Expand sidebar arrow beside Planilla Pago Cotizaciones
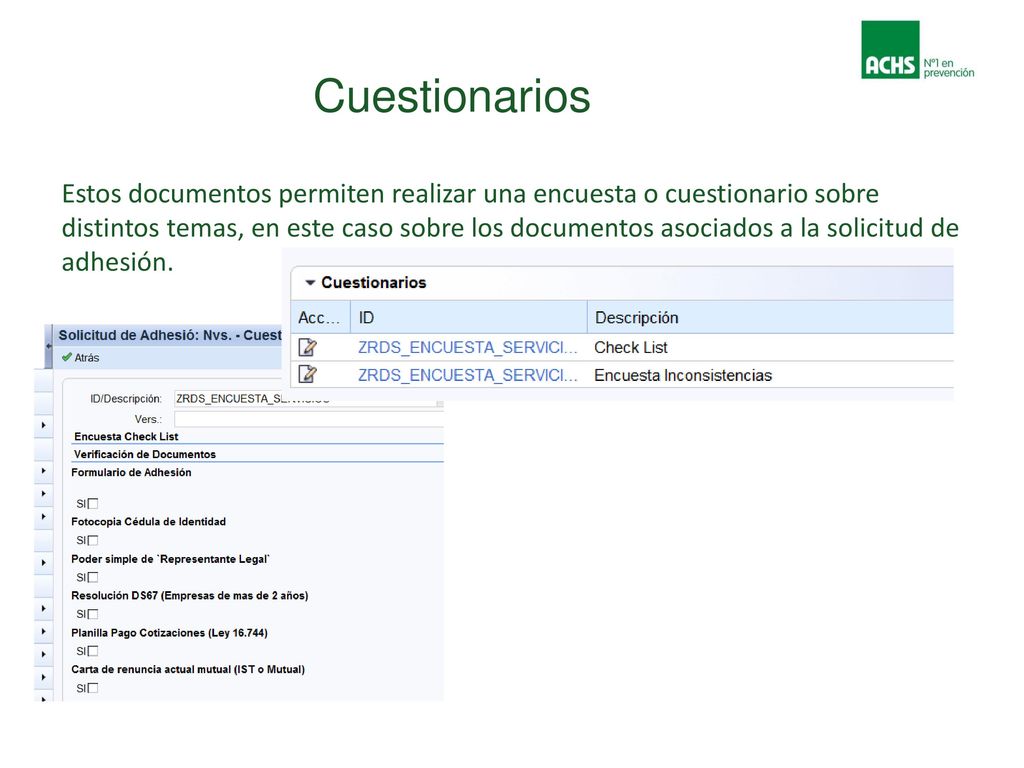 pos(44,632)
